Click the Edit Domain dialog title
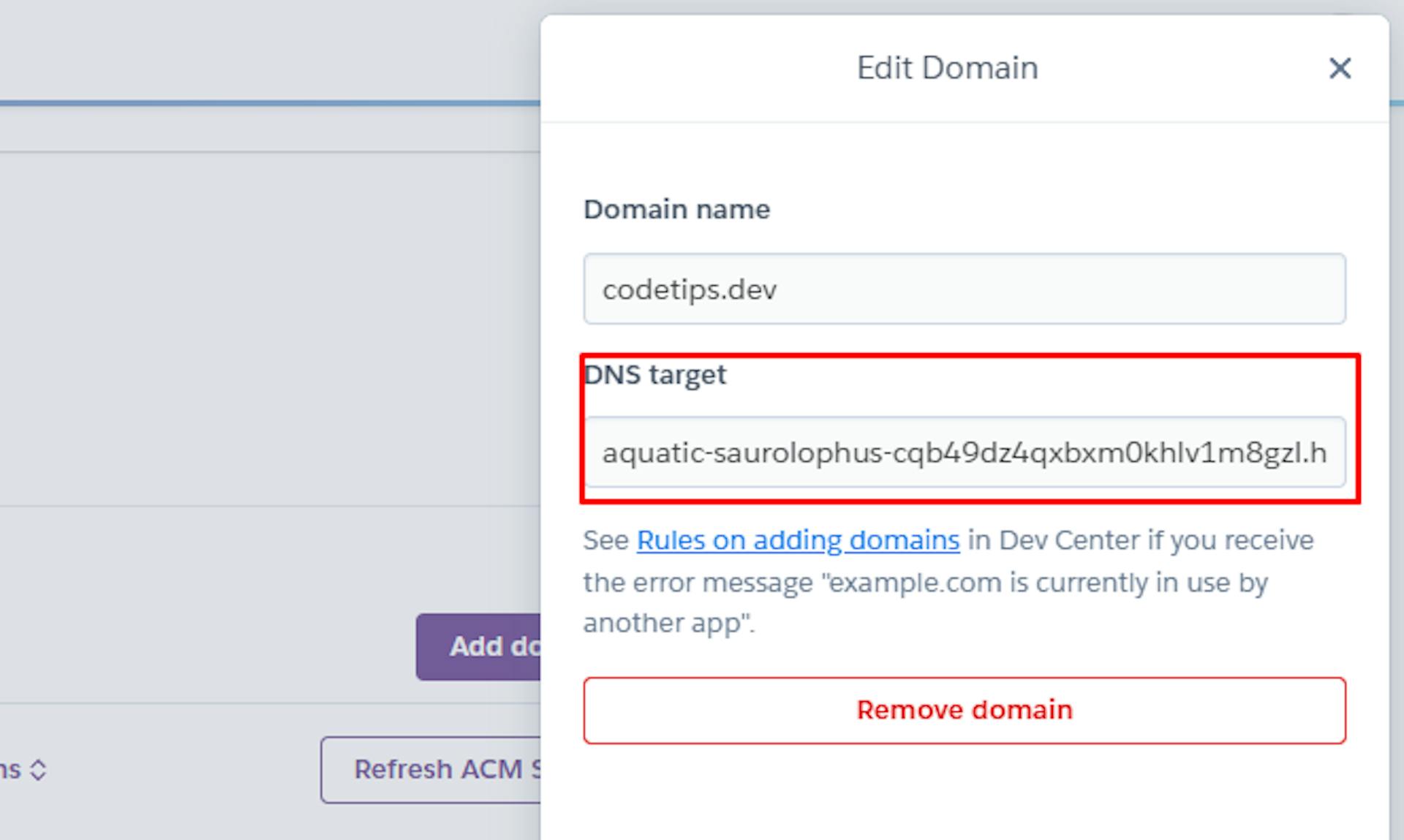The image size is (1404, 840). pos(946,67)
